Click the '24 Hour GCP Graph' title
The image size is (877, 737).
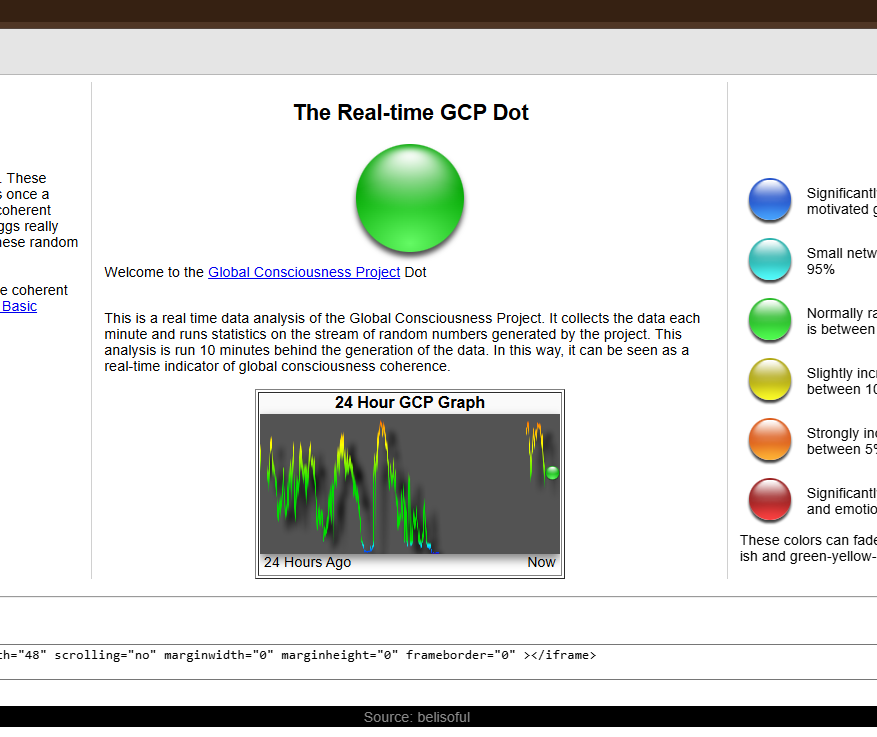tap(410, 403)
